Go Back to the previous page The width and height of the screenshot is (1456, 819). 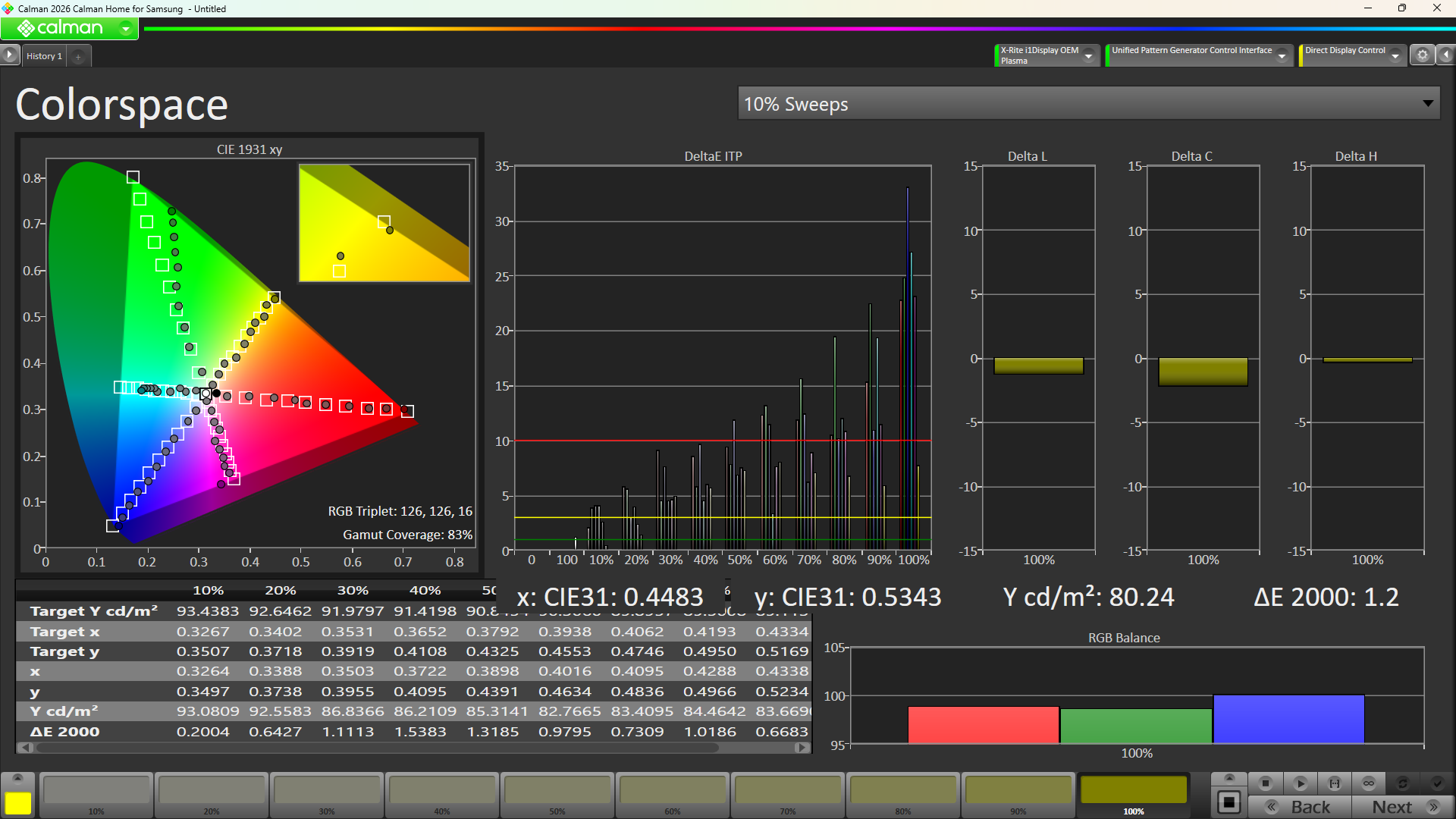[x=1300, y=807]
